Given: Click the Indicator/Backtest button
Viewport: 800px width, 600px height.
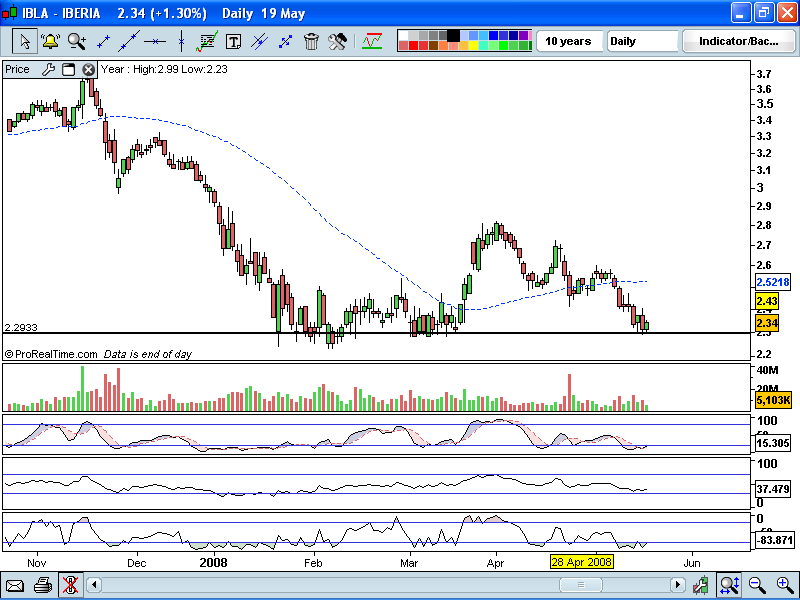Looking at the screenshot, I should pyautogui.click(x=738, y=41).
